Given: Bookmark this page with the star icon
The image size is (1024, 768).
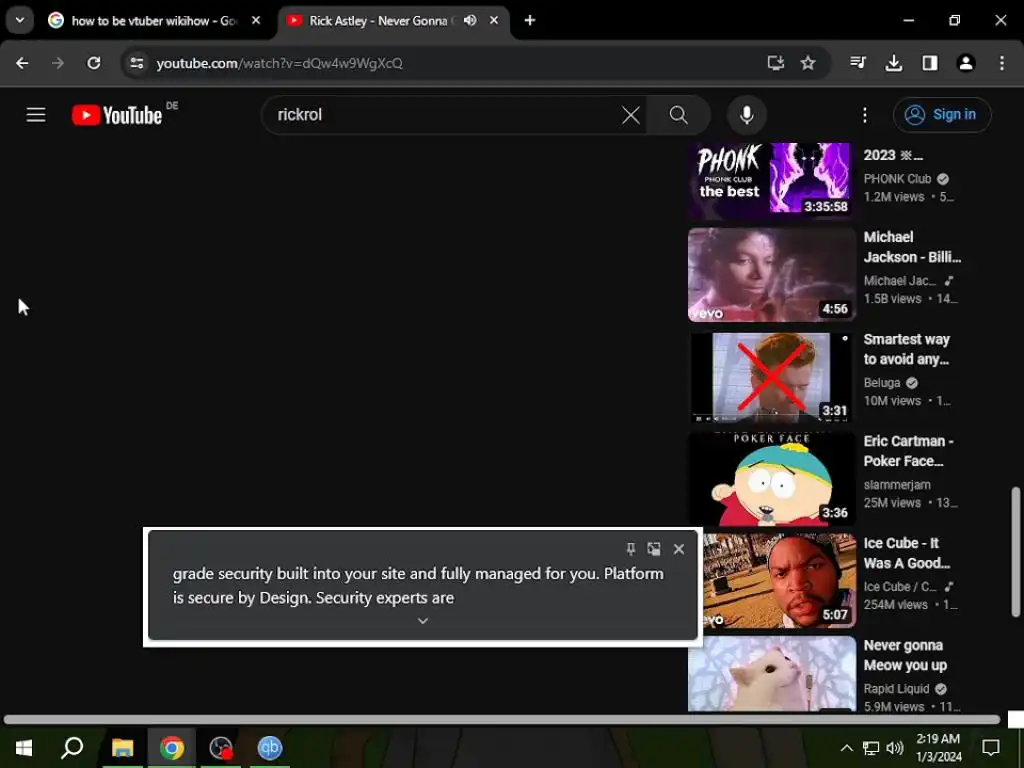Looking at the screenshot, I should coord(808,63).
